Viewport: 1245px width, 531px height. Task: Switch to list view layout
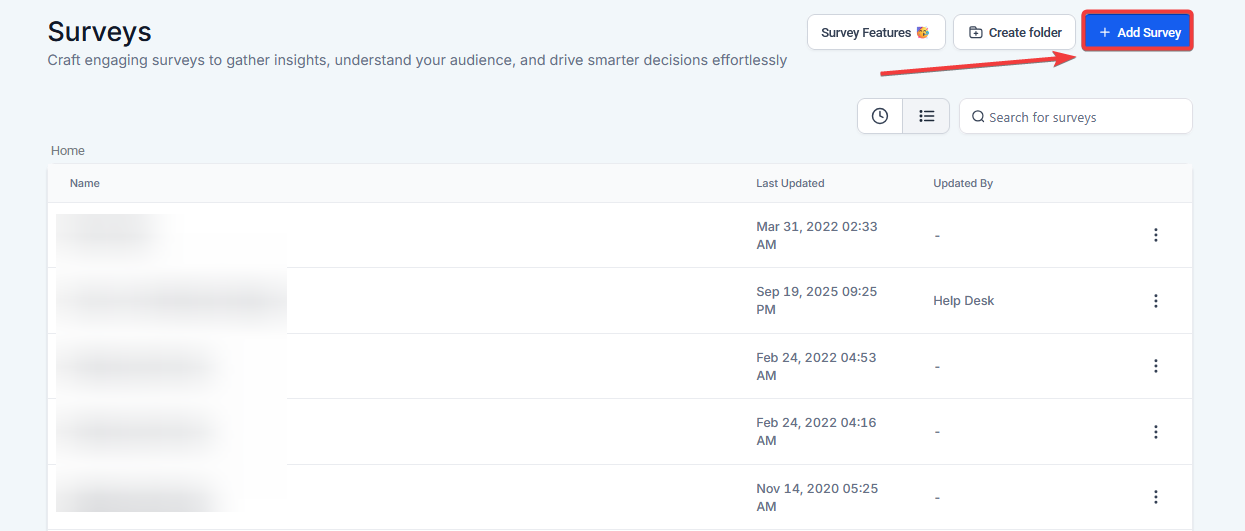click(927, 116)
